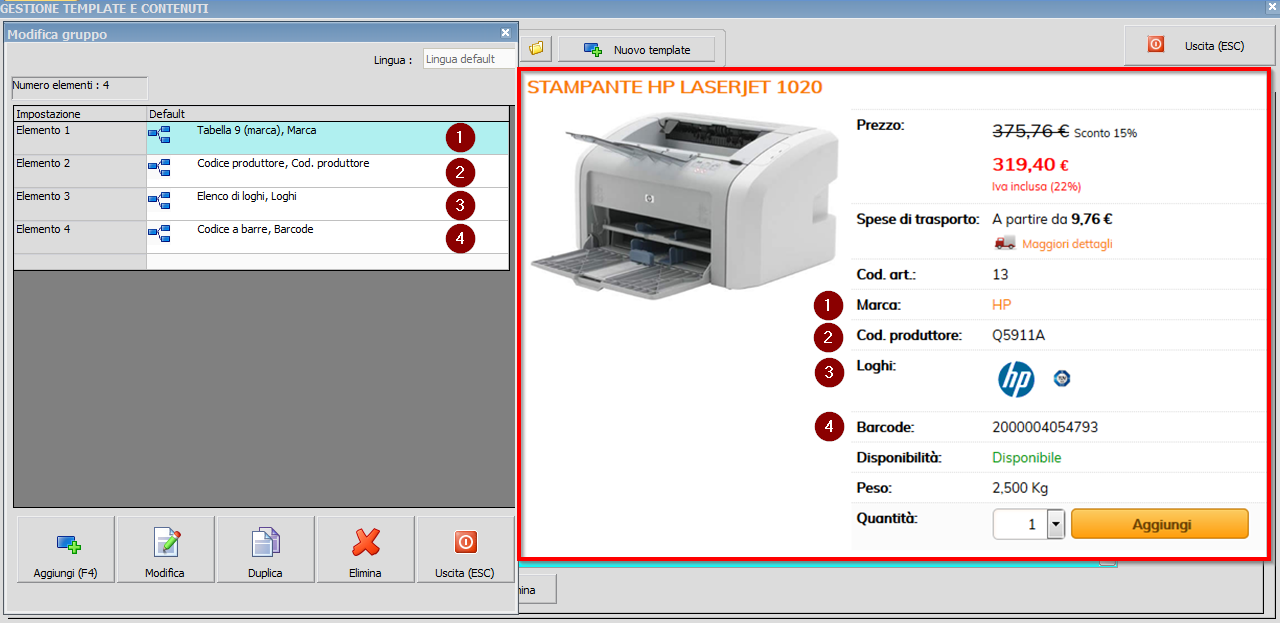The width and height of the screenshot is (1280, 623).
Task: Focus the Quantità value field
Action: (1020, 524)
